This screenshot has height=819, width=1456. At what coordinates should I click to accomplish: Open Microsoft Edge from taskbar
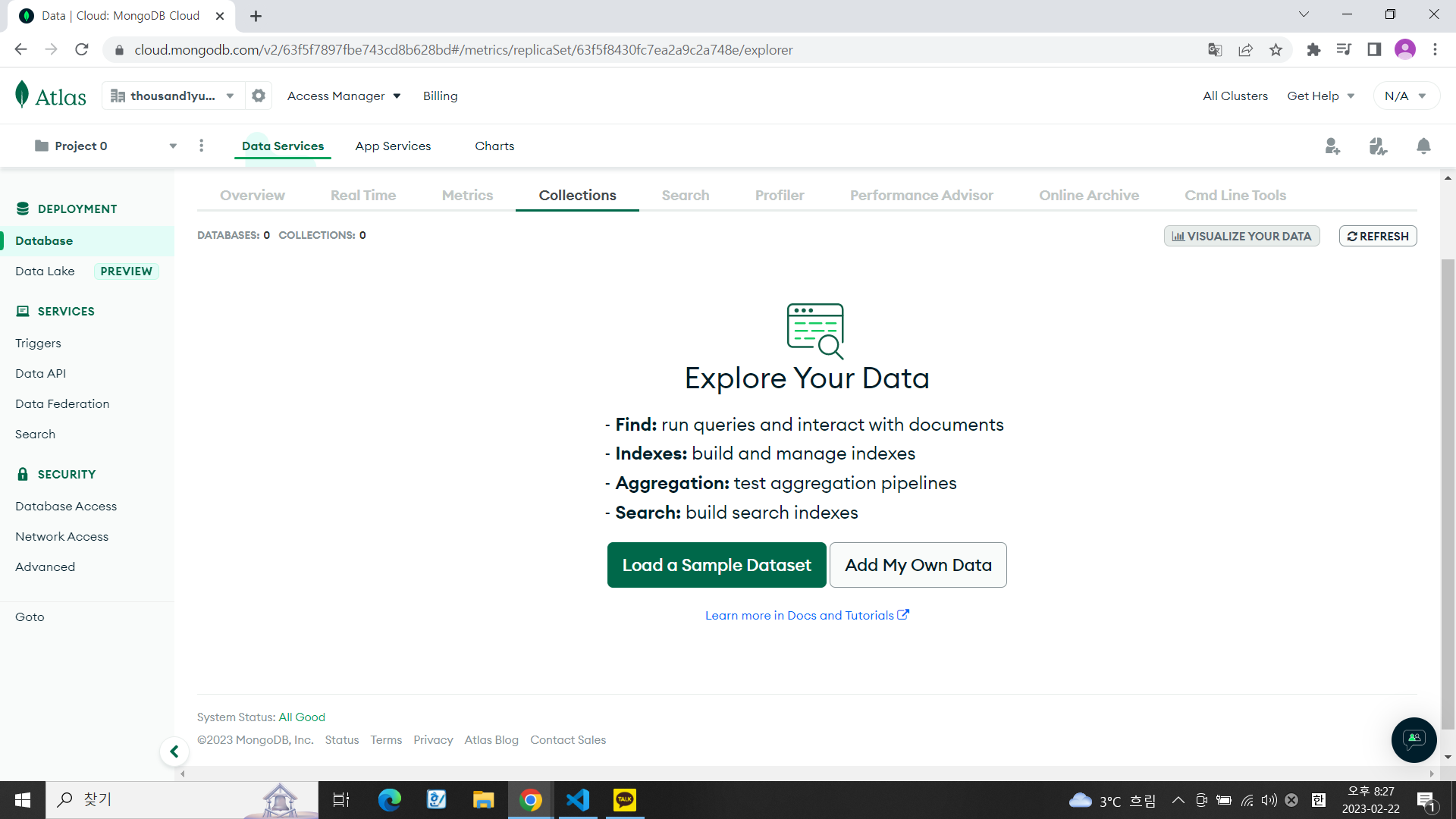(x=390, y=800)
